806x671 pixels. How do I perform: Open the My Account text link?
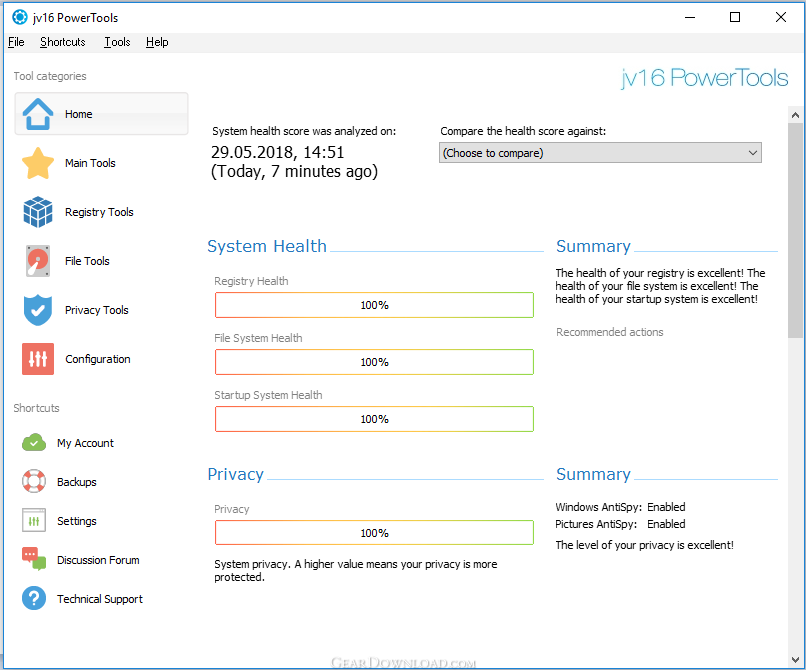(x=85, y=443)
